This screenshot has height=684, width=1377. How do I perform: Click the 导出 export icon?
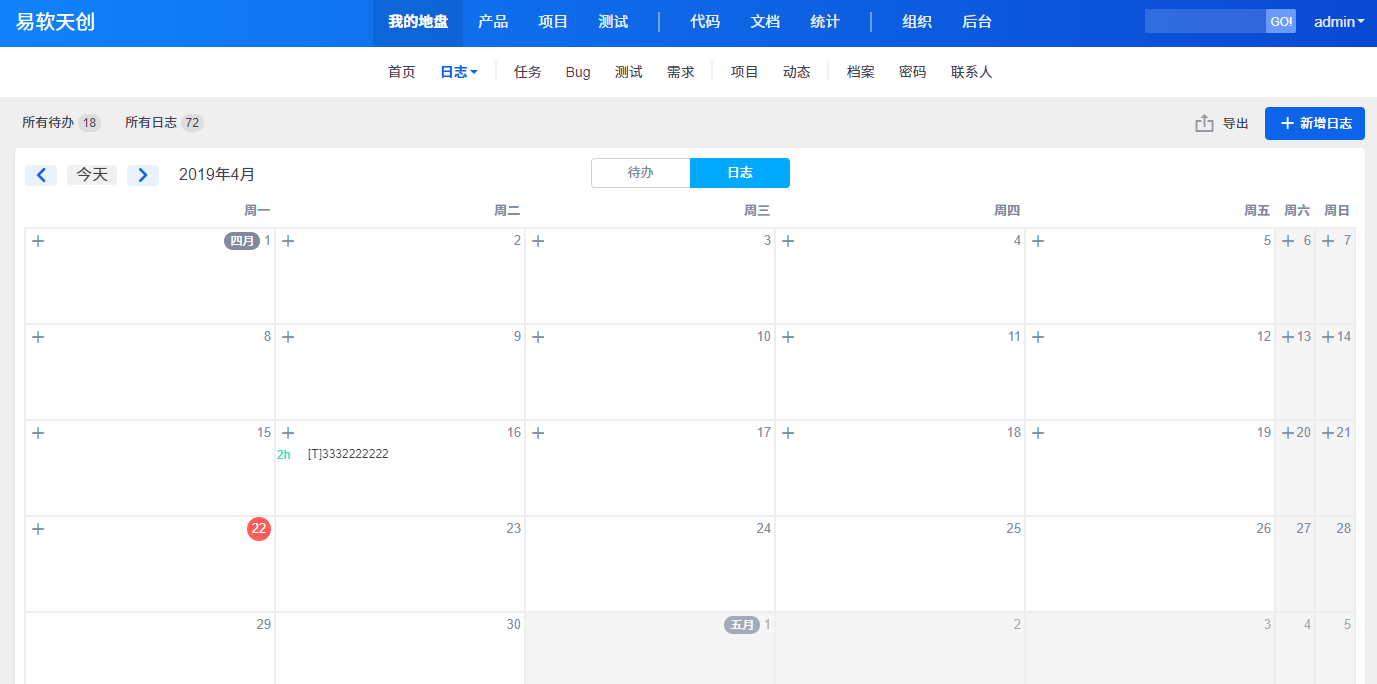point(1204,123)
